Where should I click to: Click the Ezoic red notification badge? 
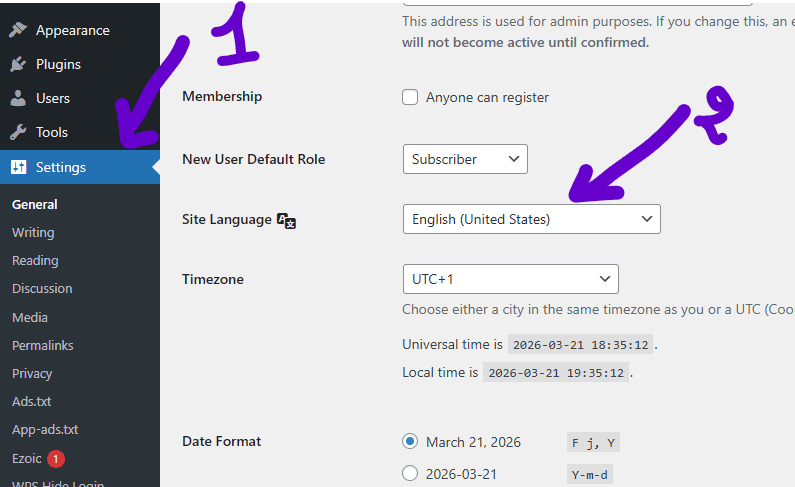56,459
